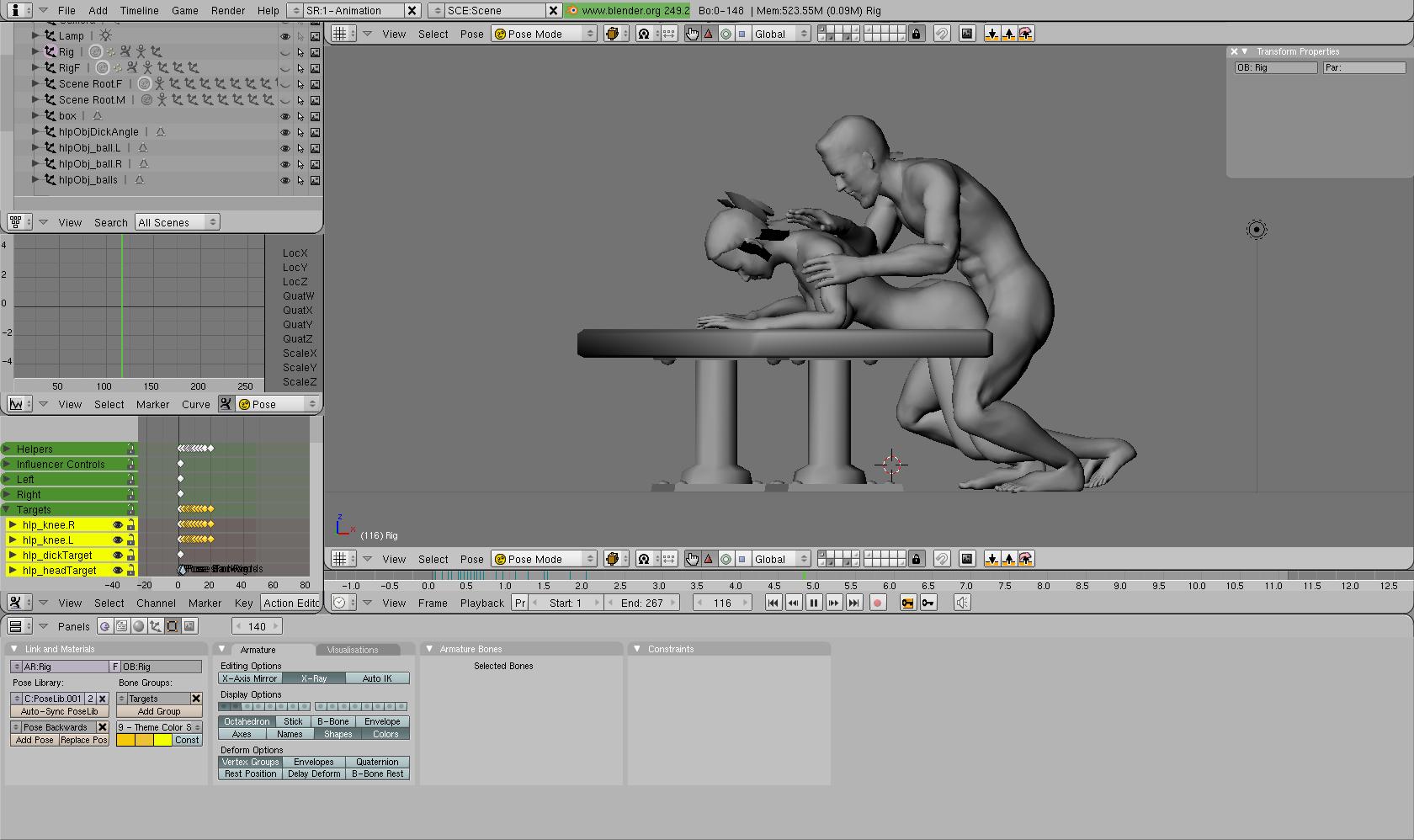Toggle bone Names display
Viewport: 1414px width, 840px height.
click(x=290, y=734)
